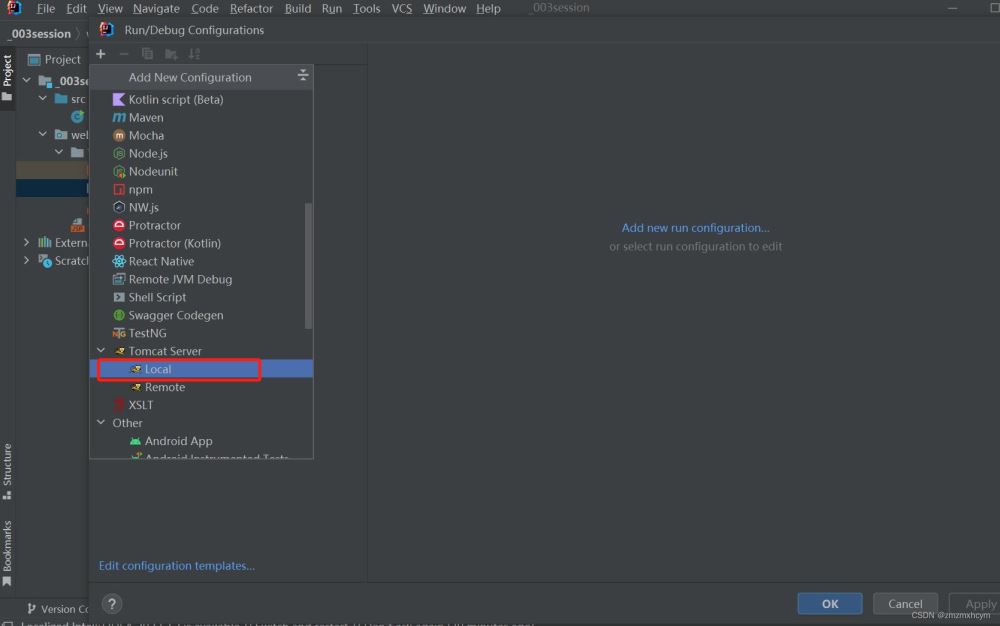Click the Tomcat Server icon
1000x626 pixels.
tap(120, 351)
